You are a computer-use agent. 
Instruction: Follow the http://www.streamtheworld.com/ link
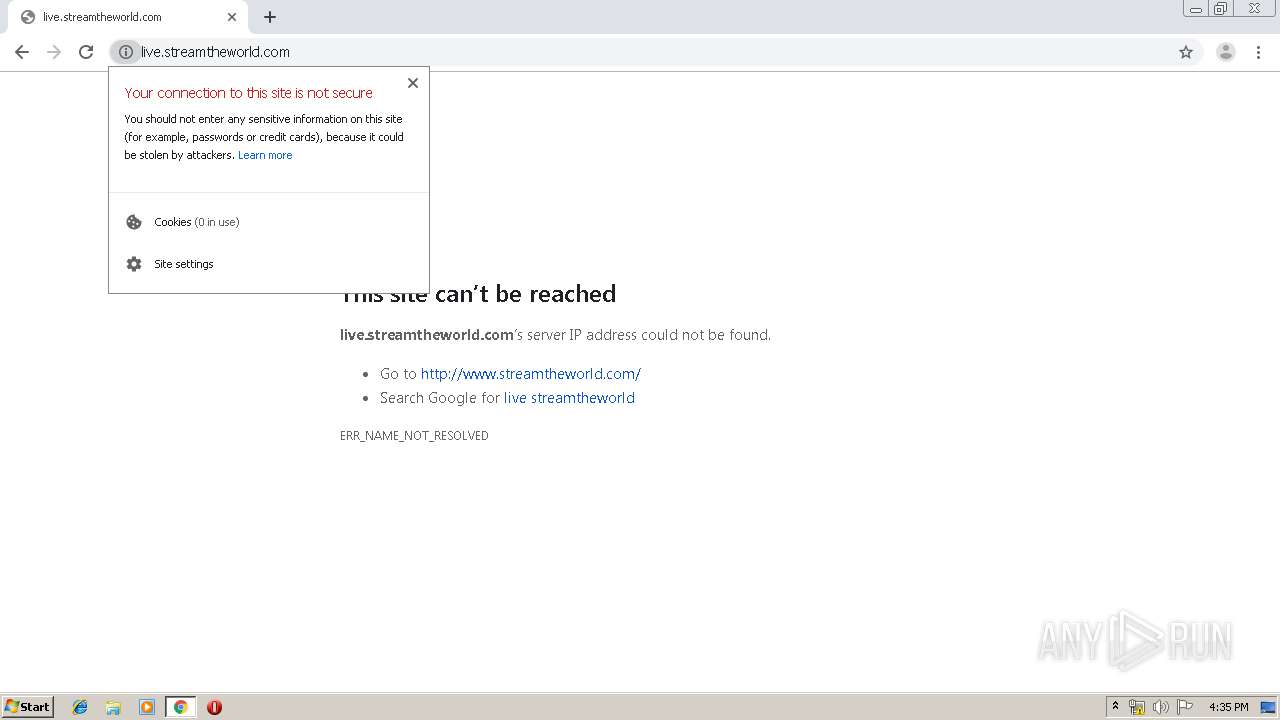click(531, 374)
